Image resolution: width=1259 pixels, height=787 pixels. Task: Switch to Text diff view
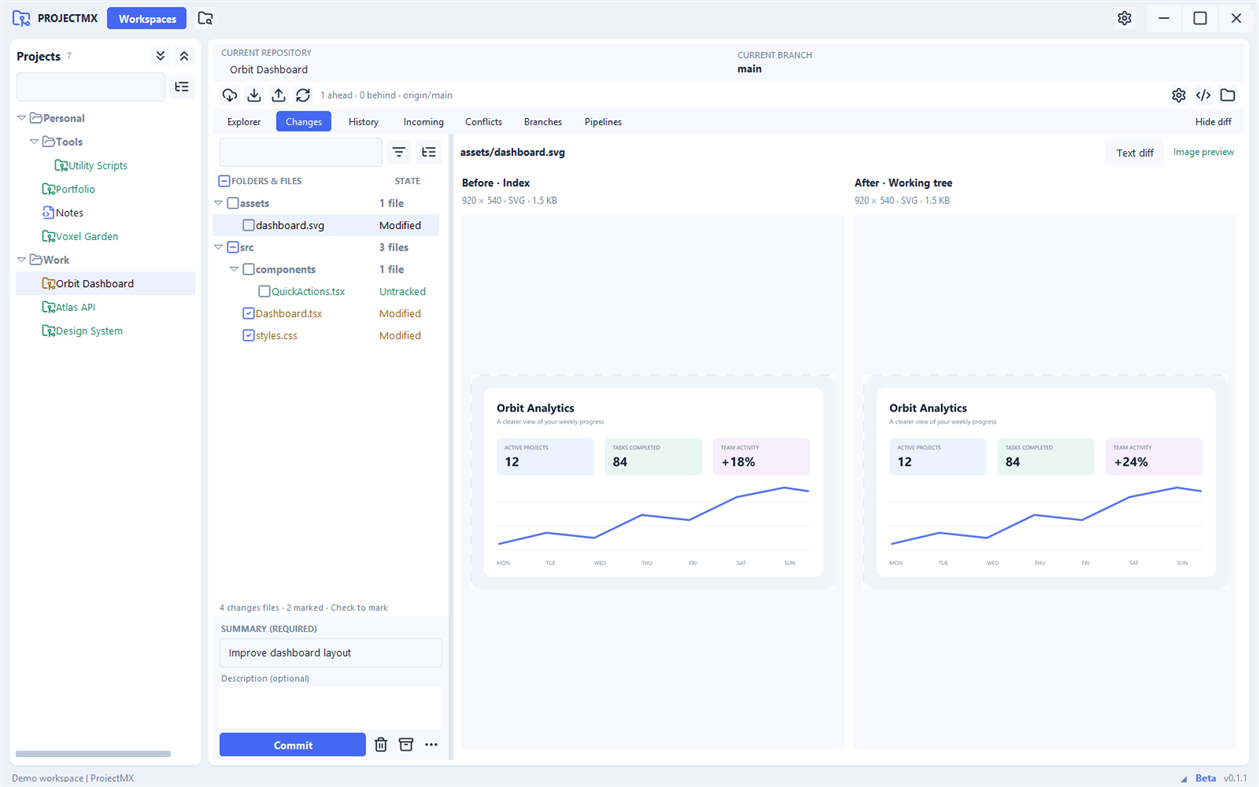1135,153
